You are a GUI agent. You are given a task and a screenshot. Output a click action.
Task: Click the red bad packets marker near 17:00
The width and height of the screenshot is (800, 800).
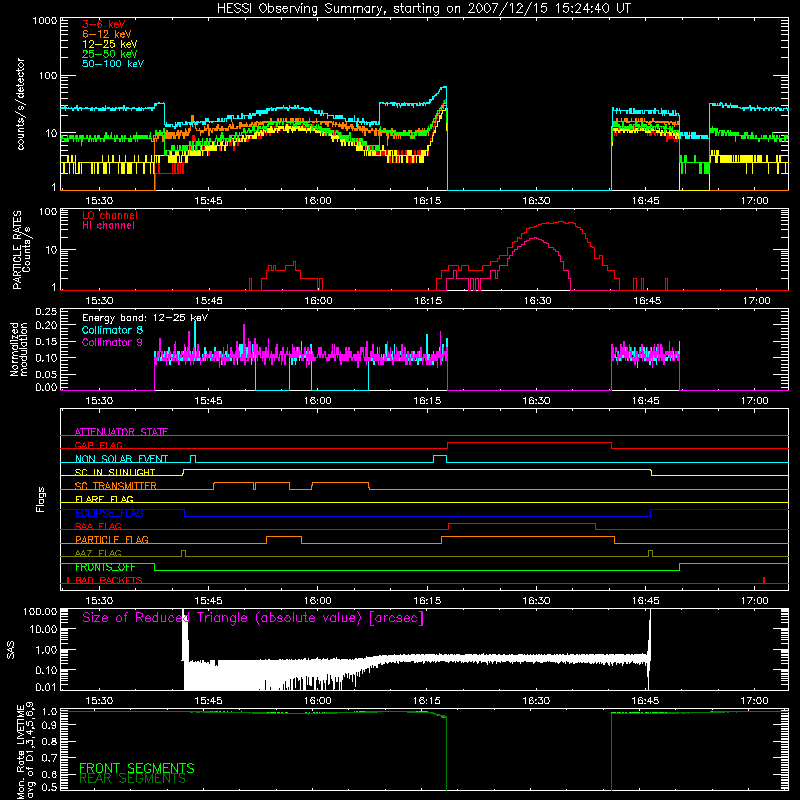[x=764, y=580]
